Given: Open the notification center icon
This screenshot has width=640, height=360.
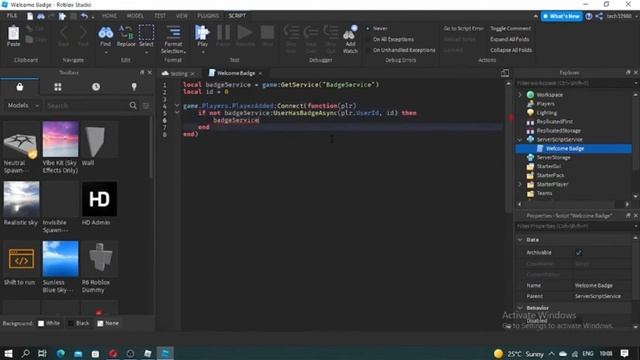Looking at the screenshot, I should (624, 353).
